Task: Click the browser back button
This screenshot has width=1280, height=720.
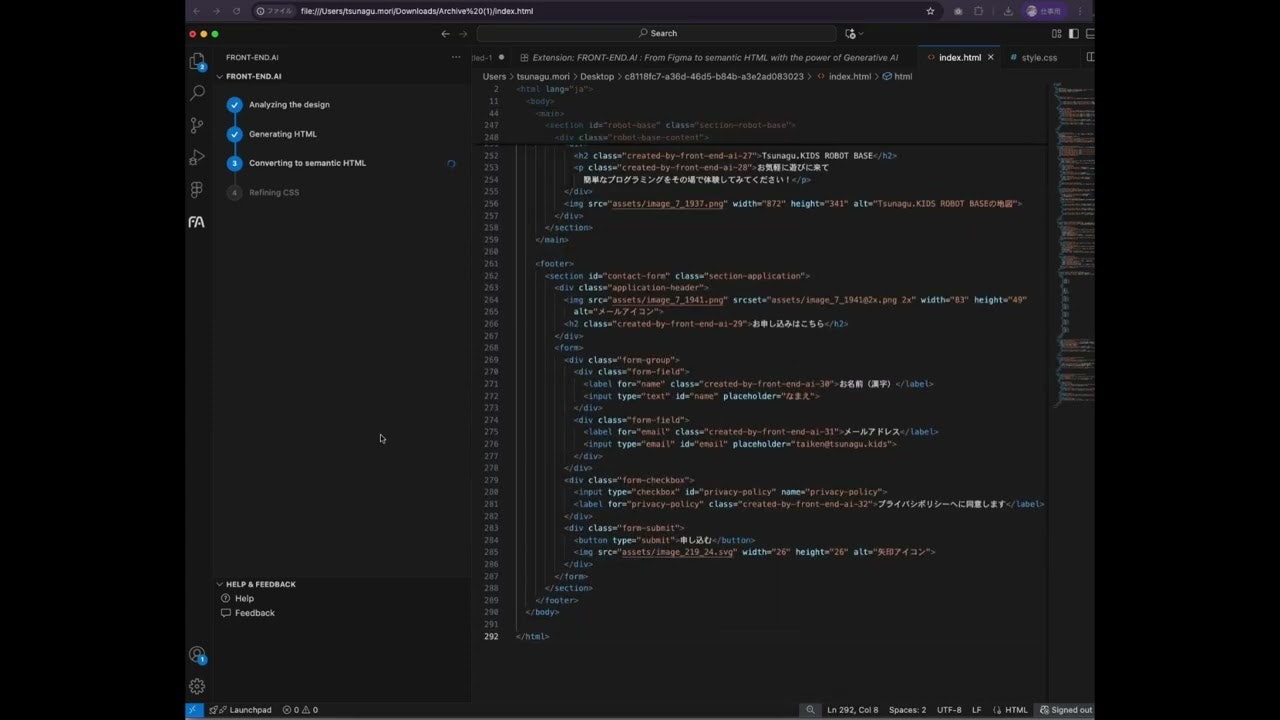Action: (197, 11)
